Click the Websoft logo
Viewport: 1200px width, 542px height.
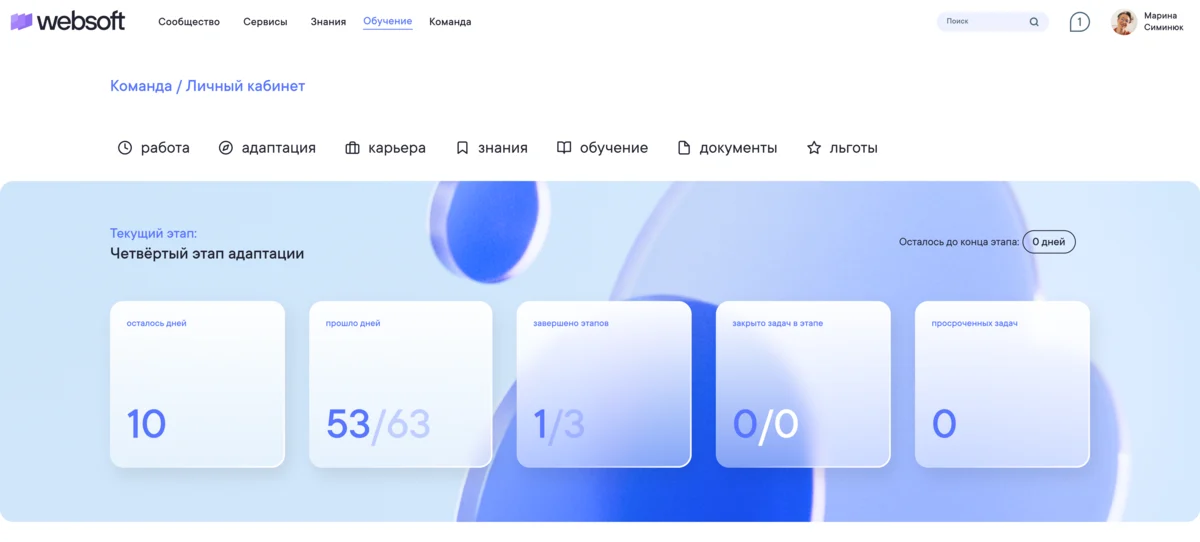68,21
